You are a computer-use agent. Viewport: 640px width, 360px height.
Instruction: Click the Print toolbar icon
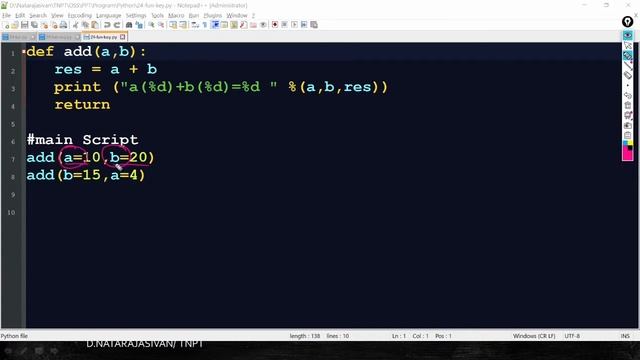[63, 25]
